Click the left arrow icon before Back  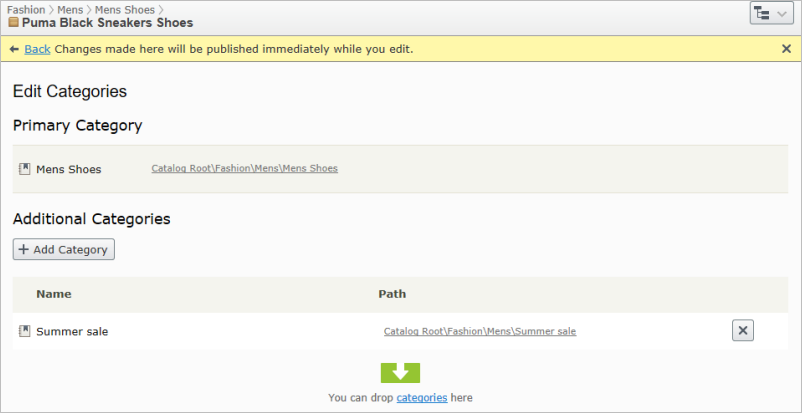(14, 49)
